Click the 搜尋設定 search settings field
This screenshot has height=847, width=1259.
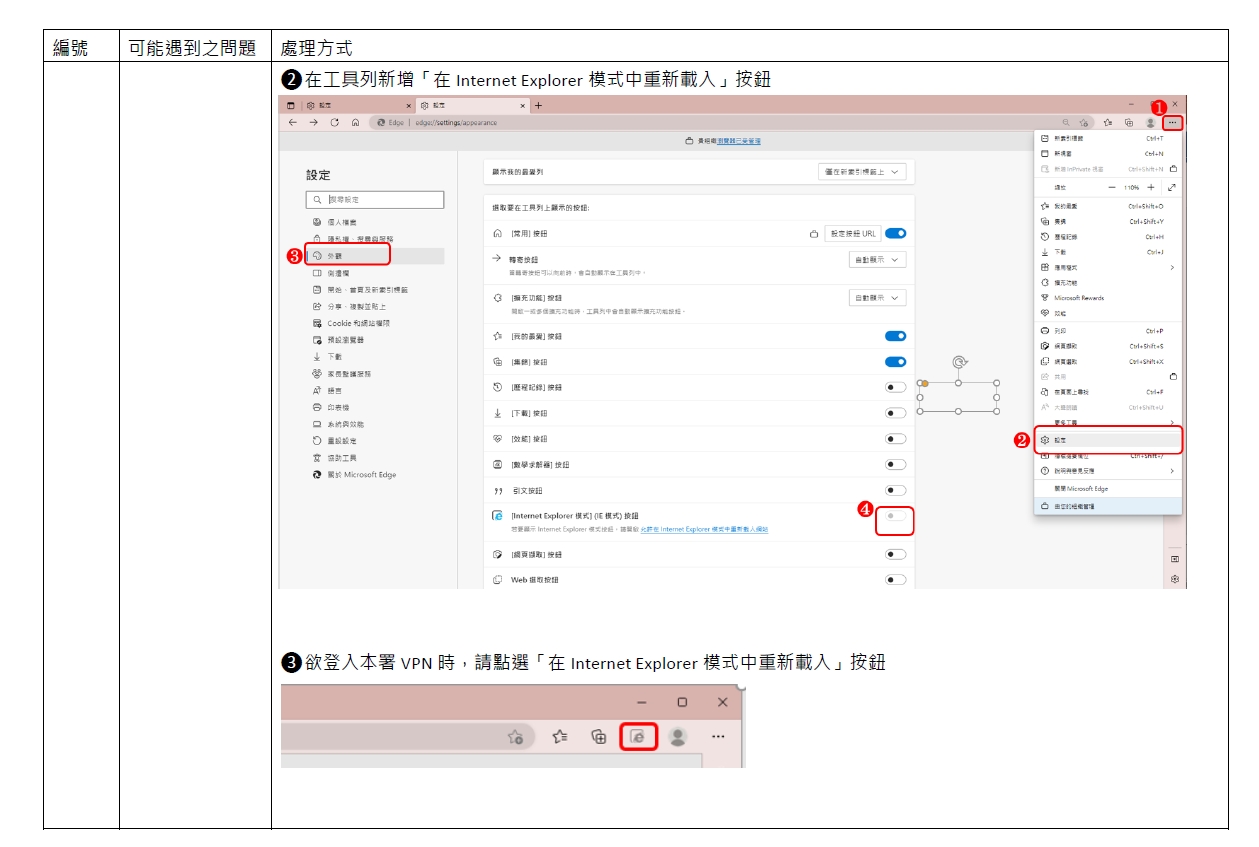(375, 200)
